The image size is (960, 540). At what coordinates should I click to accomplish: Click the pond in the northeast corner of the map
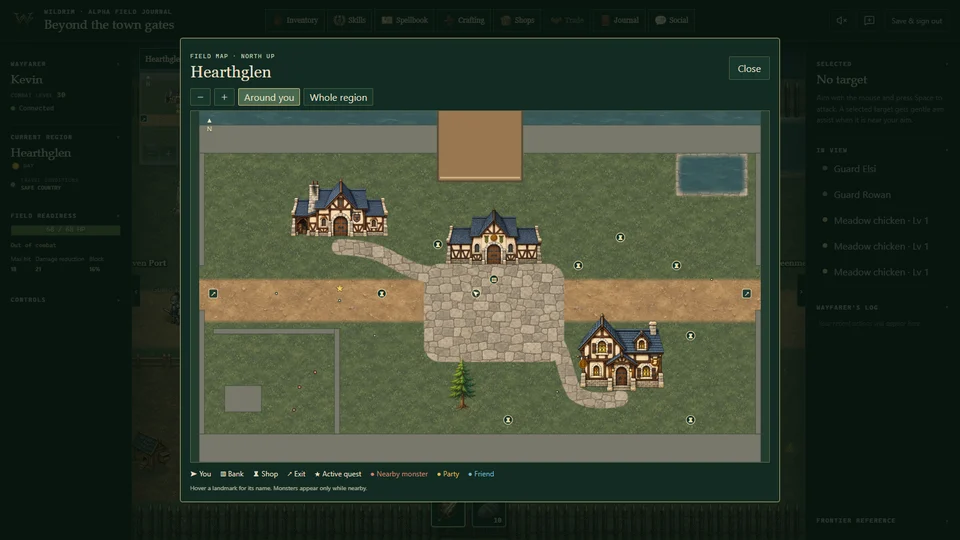[711, 175]
